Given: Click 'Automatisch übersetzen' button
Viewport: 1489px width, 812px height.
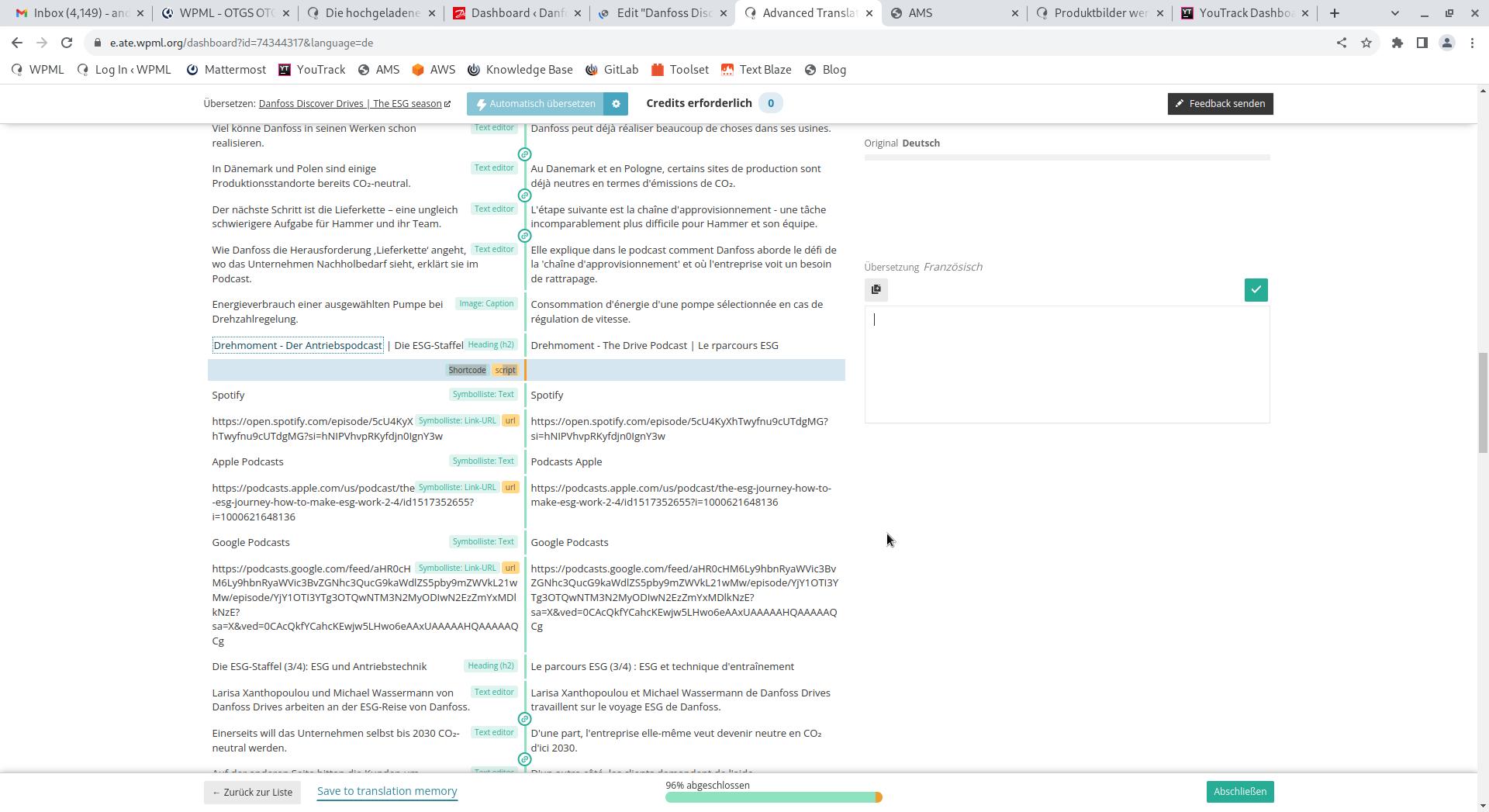Looking at the screenshot, I should point(536,103).
